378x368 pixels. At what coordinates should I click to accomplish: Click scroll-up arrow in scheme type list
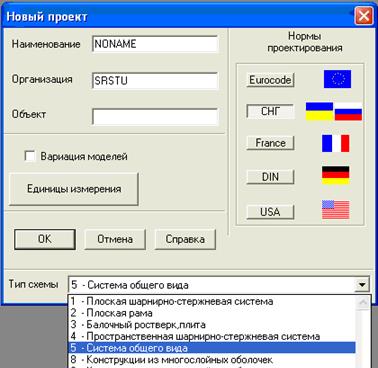tap(363, 303)
